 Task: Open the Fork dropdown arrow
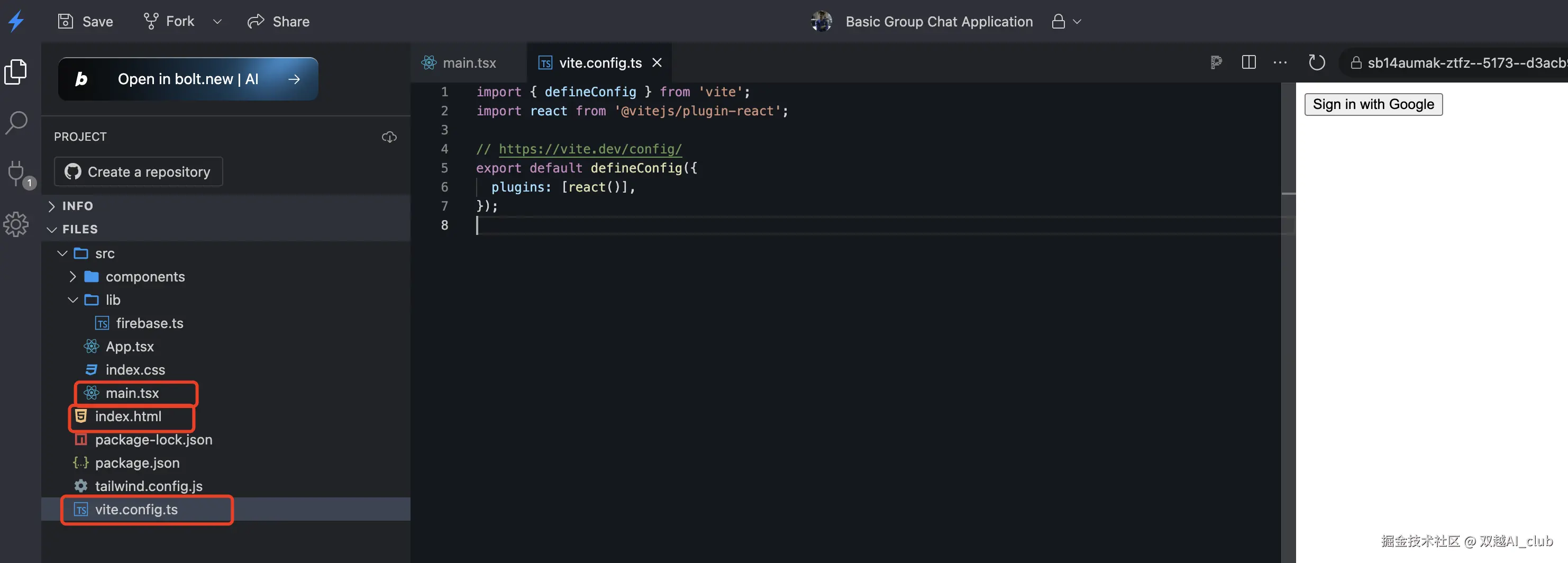pos(217,21)
